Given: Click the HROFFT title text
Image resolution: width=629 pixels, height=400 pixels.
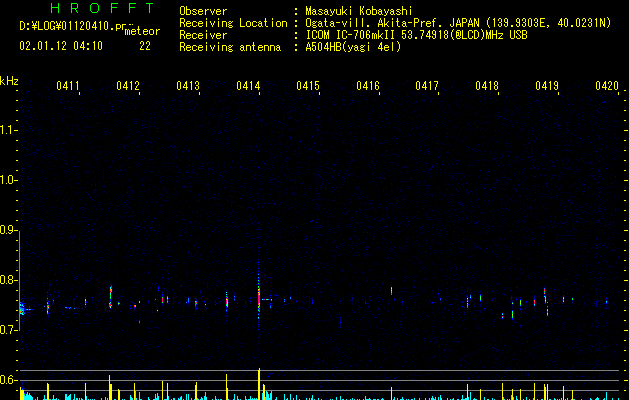Looking at the screenshot, I should [102, 8].
